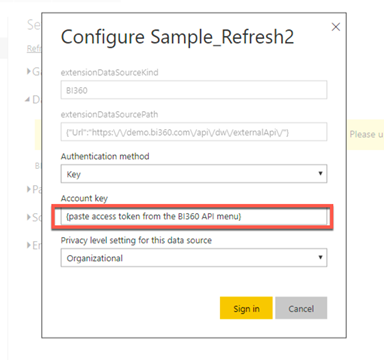Viewport: 384px width, 360px height.
Task: Open the underlined Ref link behind the dialog
Action: click(34, 49)
